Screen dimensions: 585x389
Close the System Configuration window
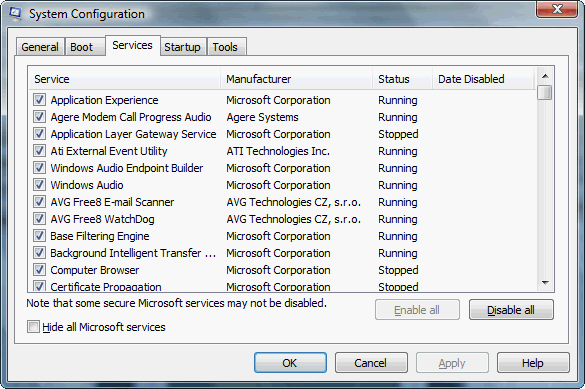click(557, 9)
